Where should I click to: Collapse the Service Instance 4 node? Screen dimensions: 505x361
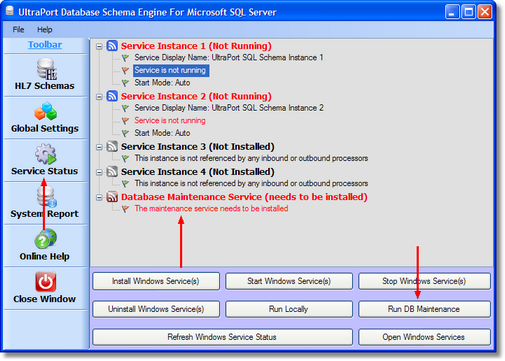(x=99, y=172)
